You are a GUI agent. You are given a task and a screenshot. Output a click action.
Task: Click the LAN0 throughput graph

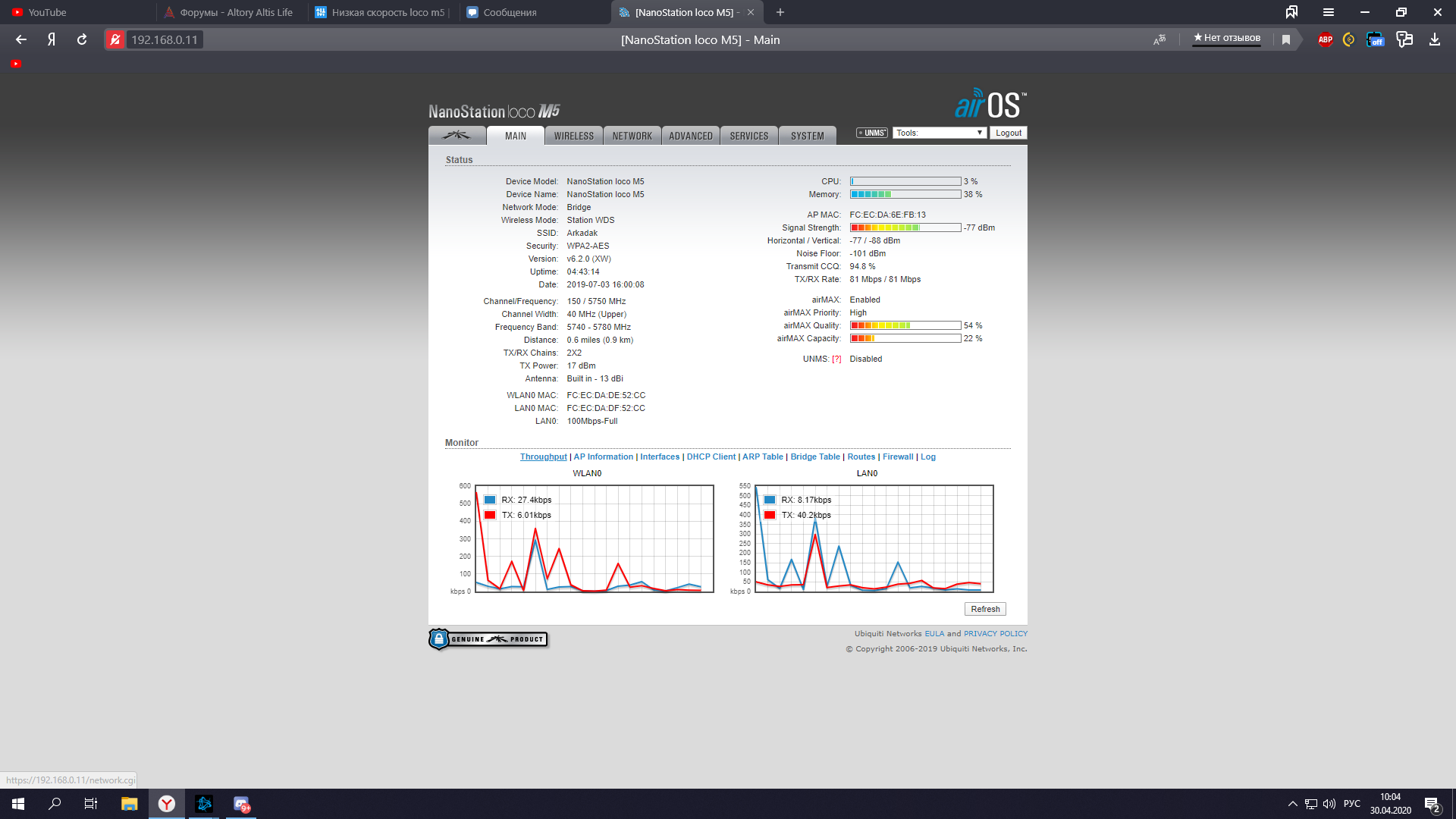[x=874, y=539]
